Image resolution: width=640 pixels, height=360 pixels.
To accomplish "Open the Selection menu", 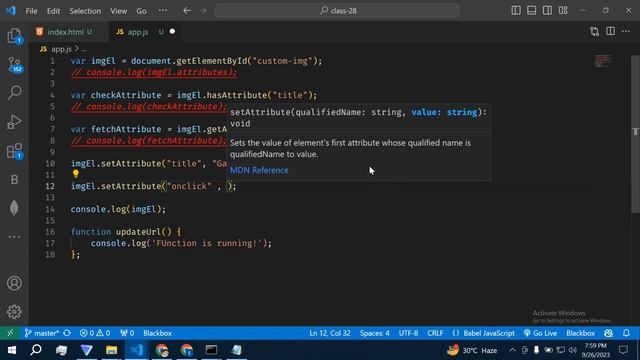I will [85, 11].
